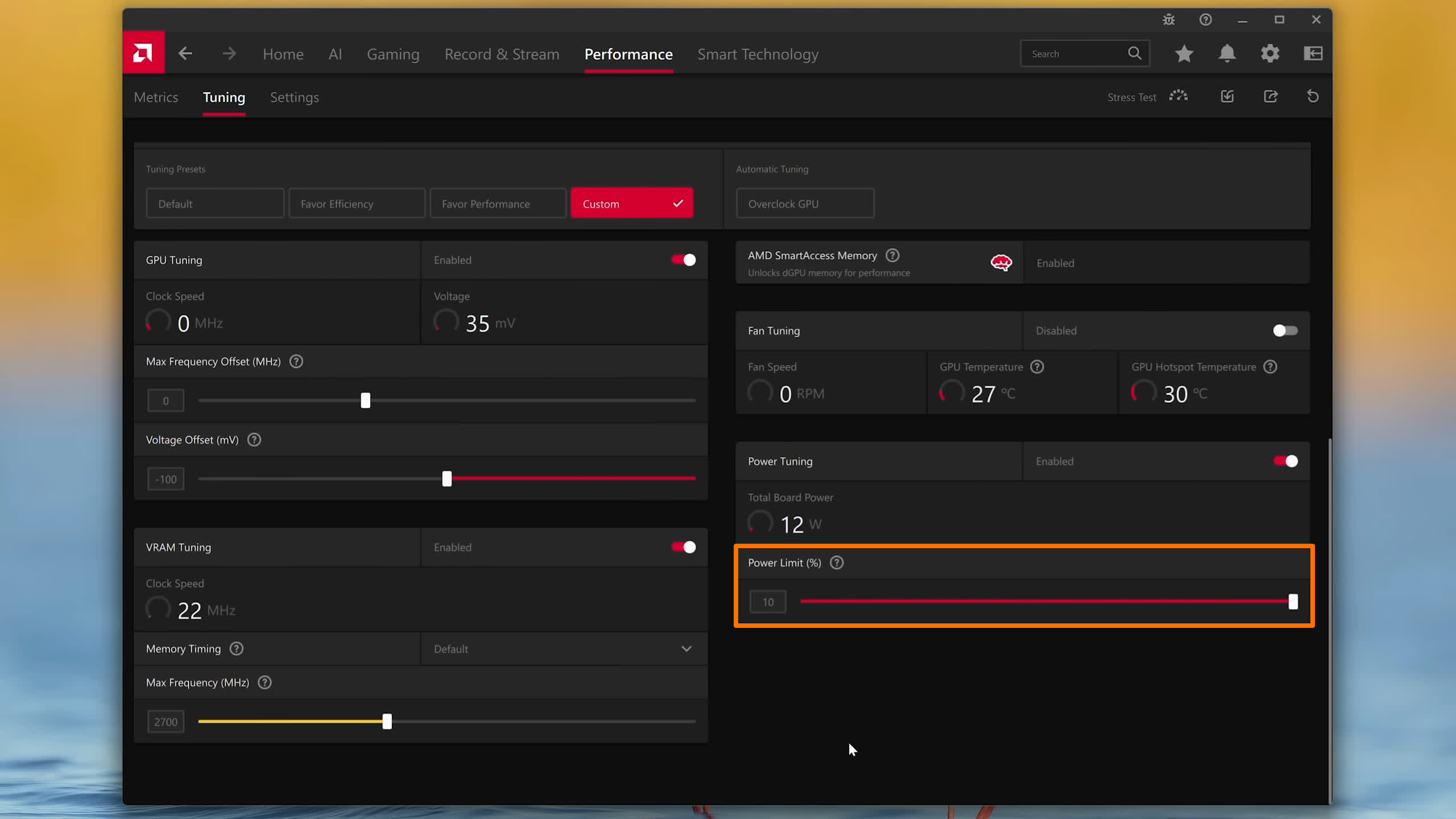Show help for Max Frequency Offset (MHz)
This screenshot has width=1456, height=819.
(x=296, y=361)
